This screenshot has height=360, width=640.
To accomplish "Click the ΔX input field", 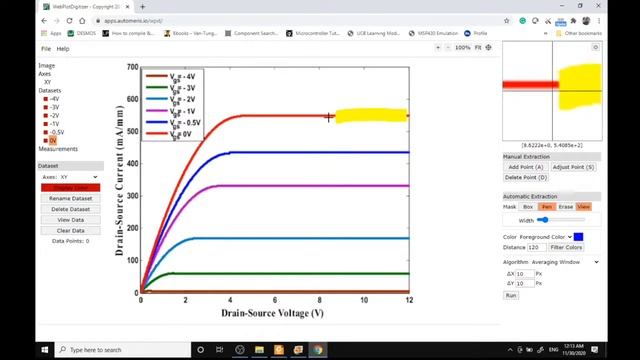I will click(x=525, y=274).
